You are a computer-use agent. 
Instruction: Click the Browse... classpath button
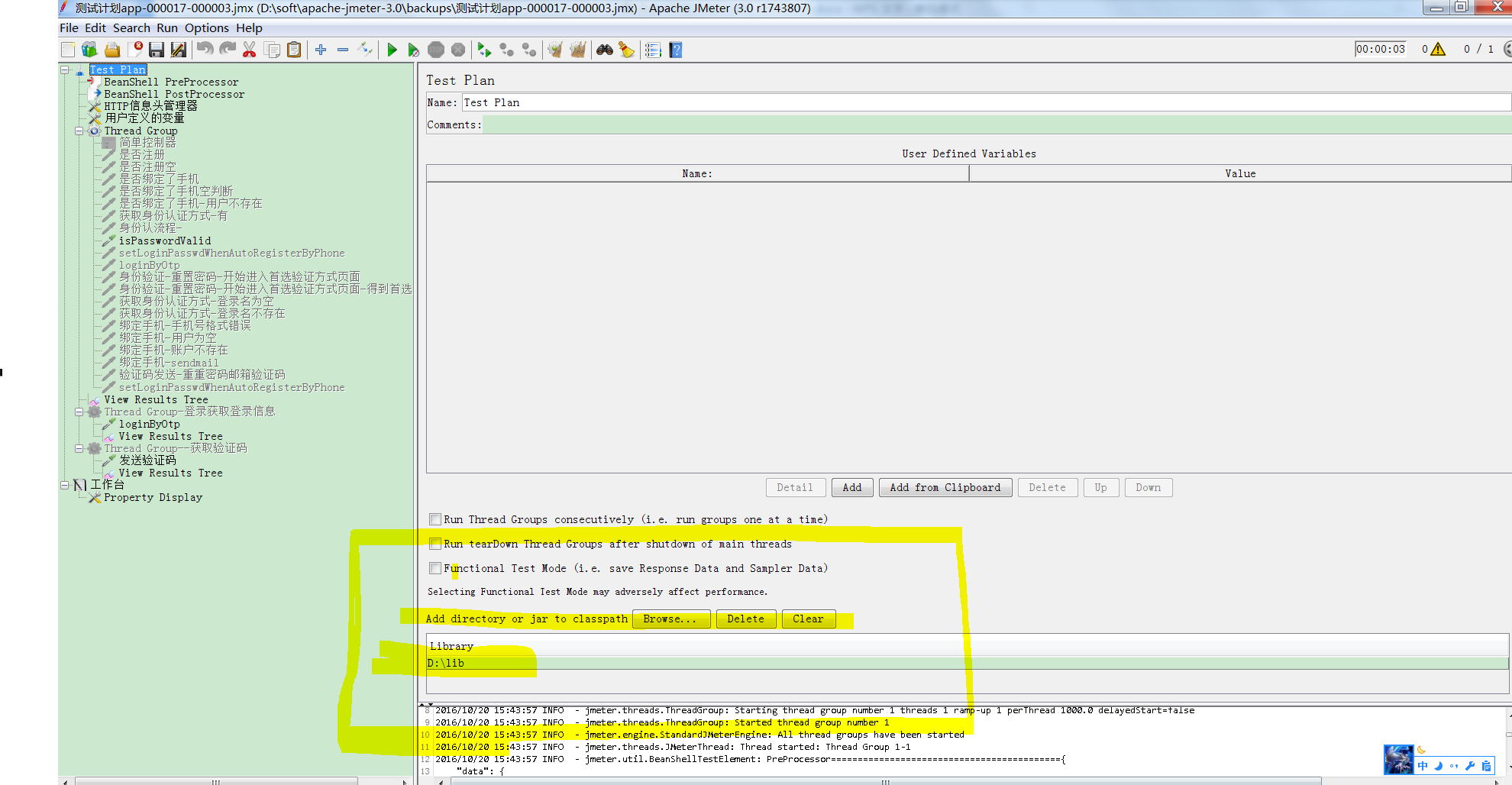tap(670, 619)
